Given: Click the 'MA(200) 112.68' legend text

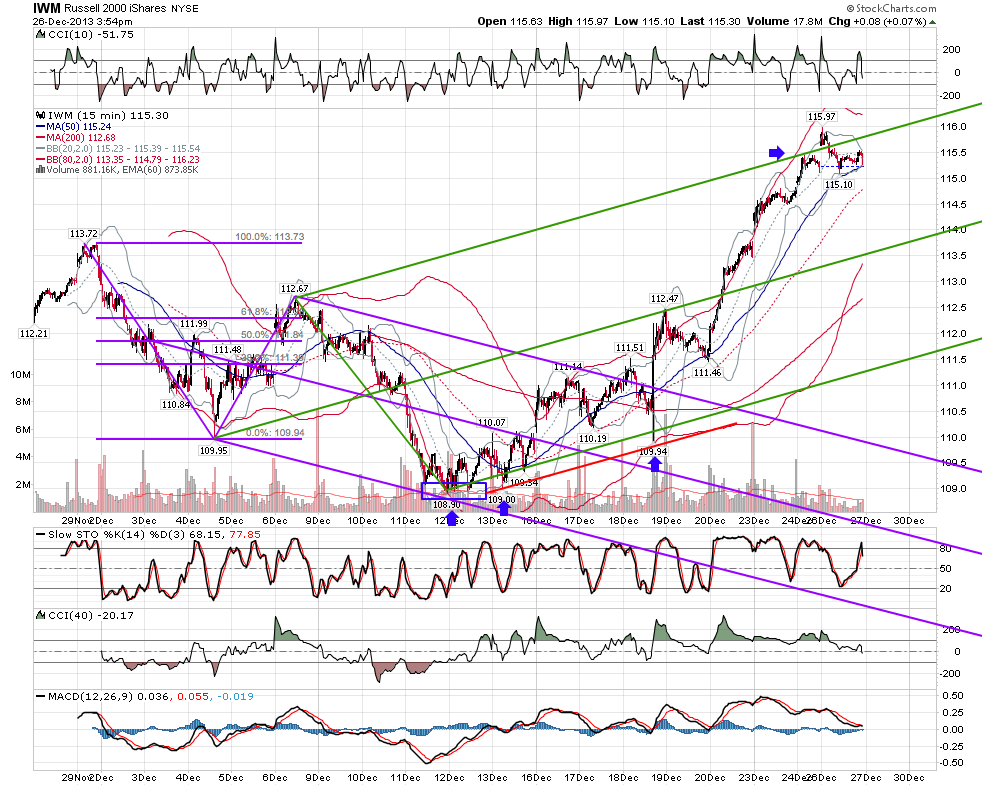Looking at the screenshot, I should point(81,137).
